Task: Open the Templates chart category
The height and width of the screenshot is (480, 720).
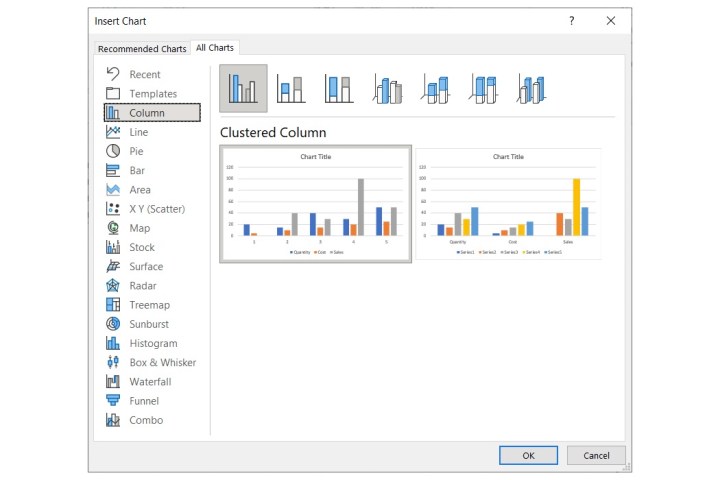Action: [x=152, y=93]
